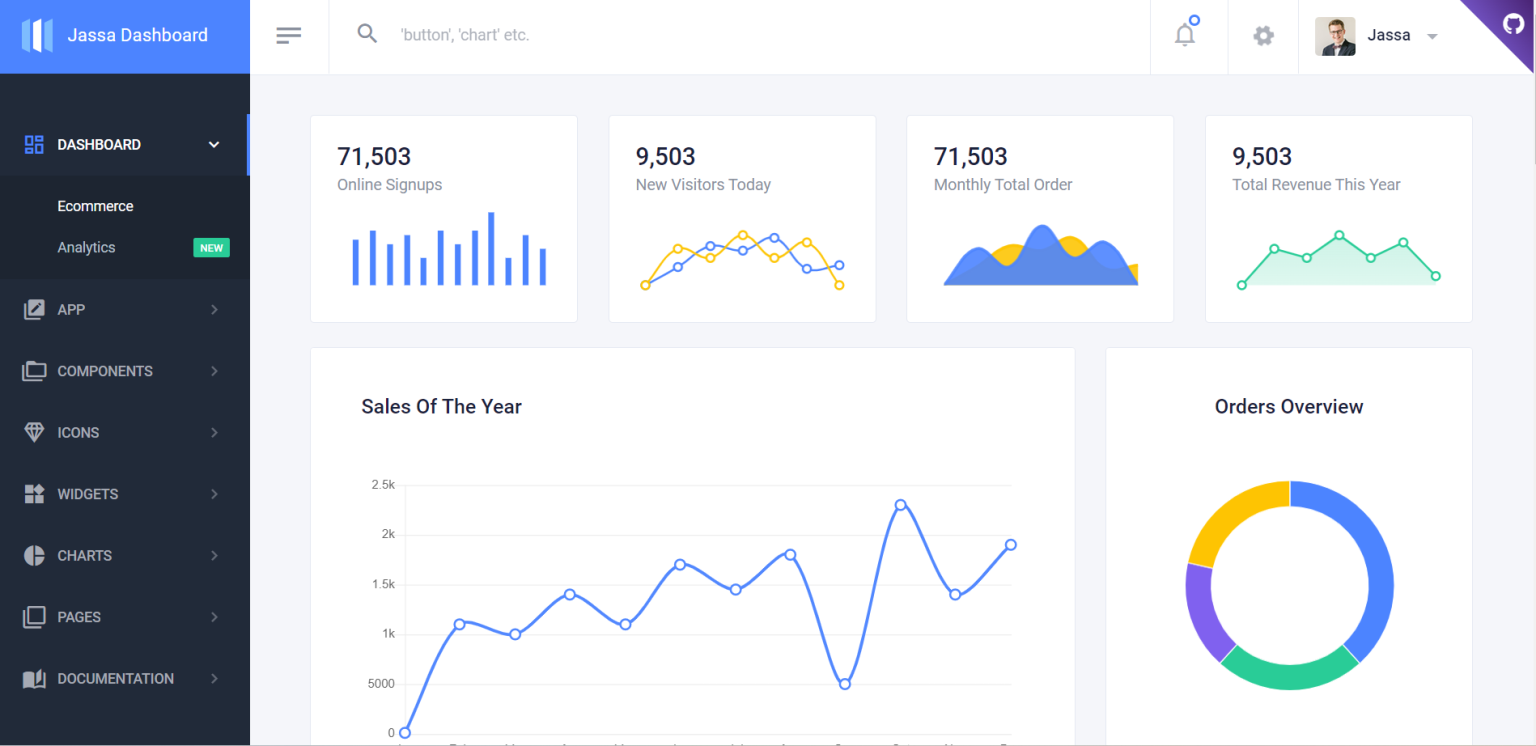The width and height of the screenshot is (1536, 746).
Task: Click the WIDGETS sidebar icon
Action: pos(33,493)
